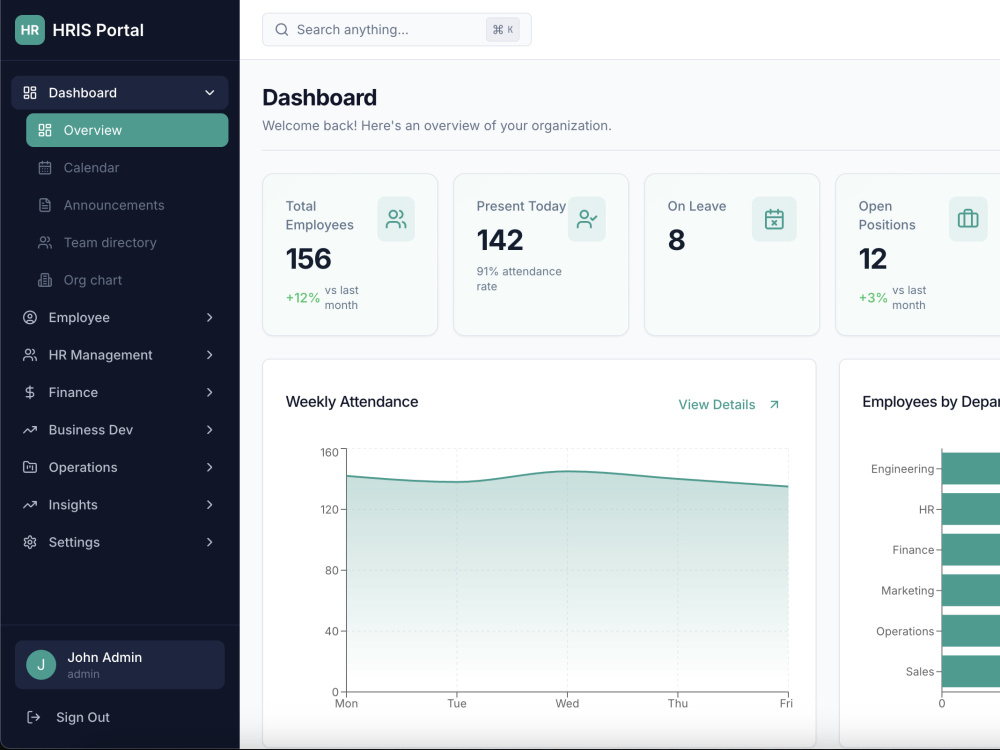The width and height of the screenshot is (1000, 750).
Task: Collapse the Dashboard menu chevron
Action: (x=209, y=92)
